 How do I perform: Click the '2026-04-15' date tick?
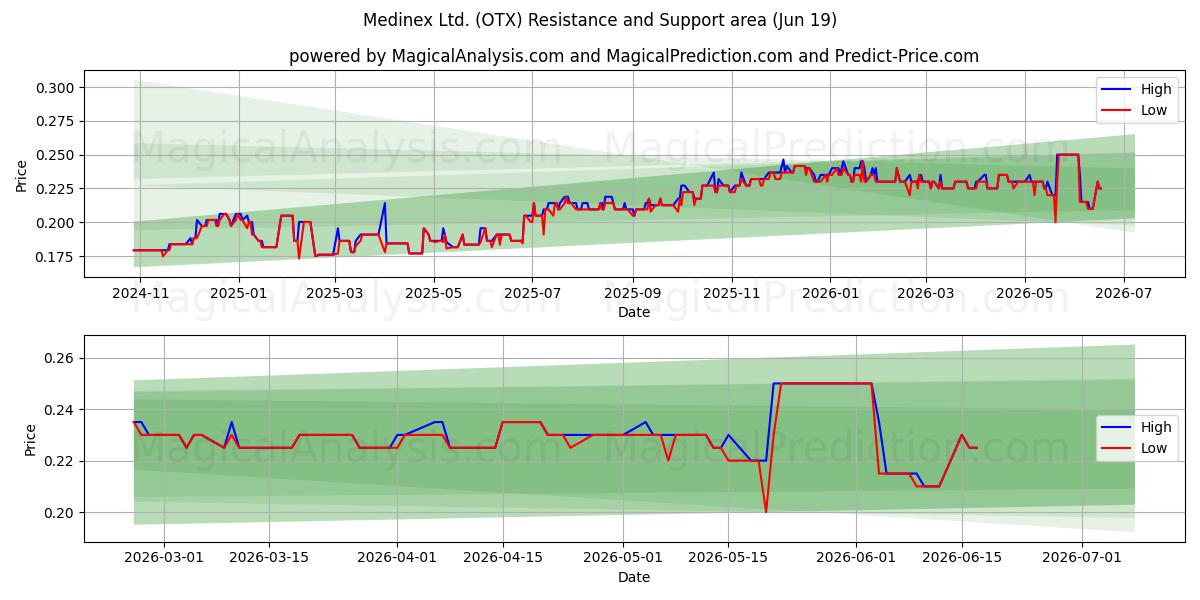tap(502, 559)
